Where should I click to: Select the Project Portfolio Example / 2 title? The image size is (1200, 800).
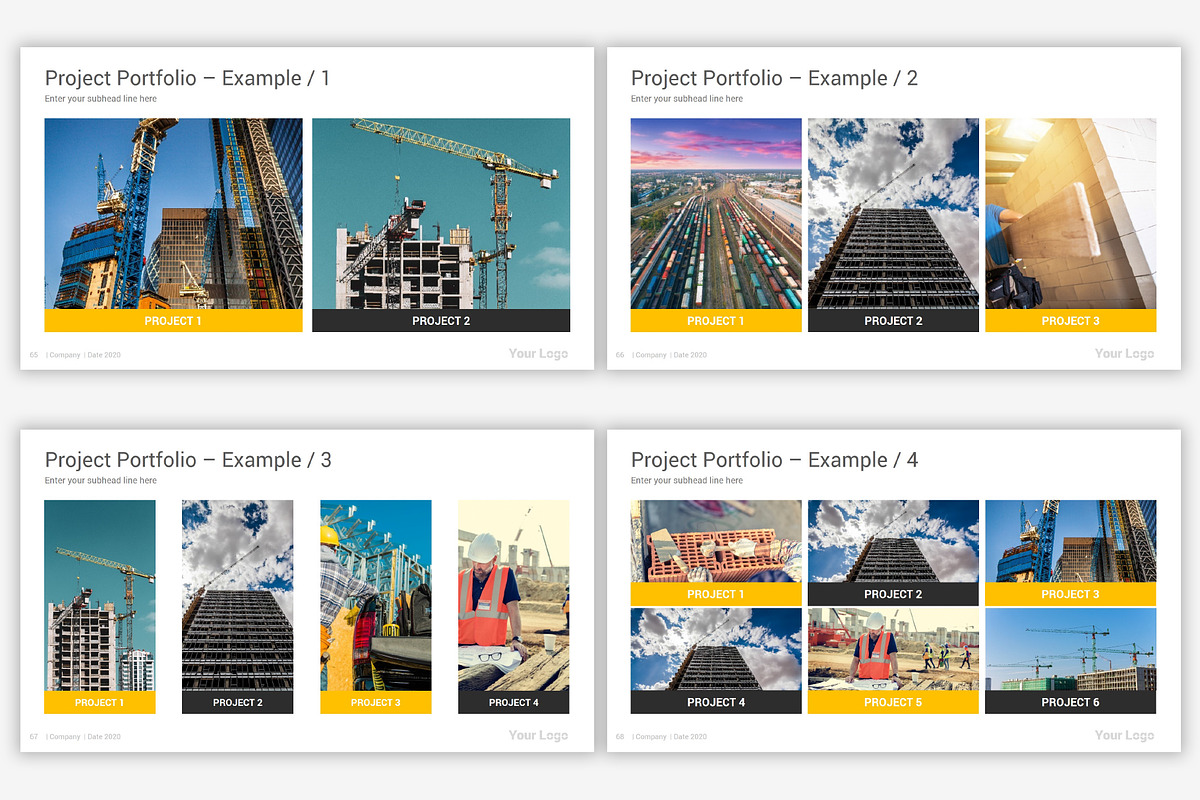[774, 78]
